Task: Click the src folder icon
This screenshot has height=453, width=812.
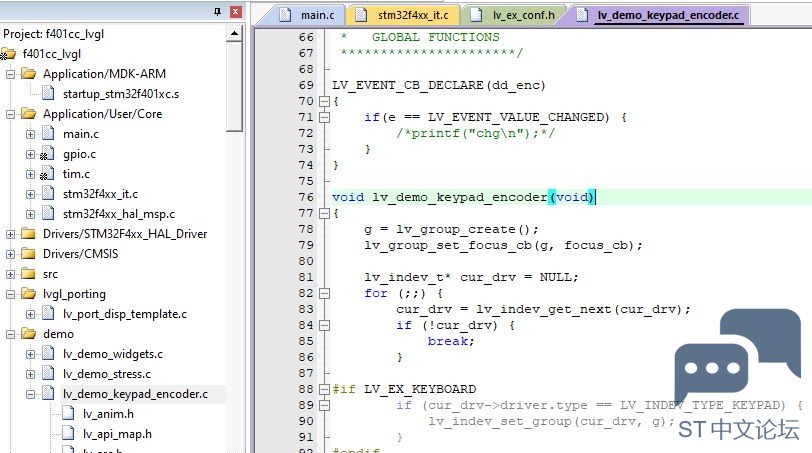Action: [28, 273]
